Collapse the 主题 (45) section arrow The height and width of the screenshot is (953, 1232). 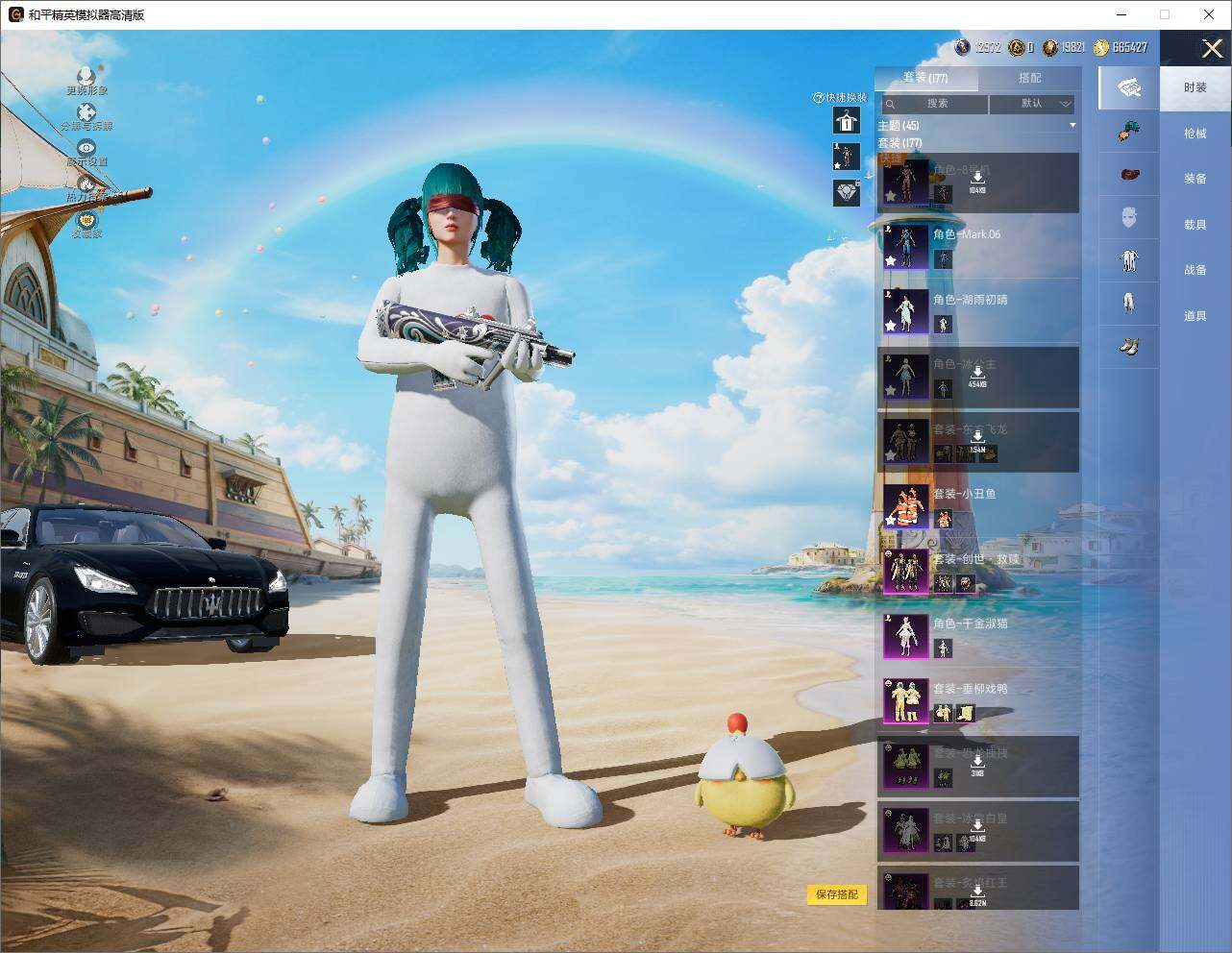point(1072,126)
